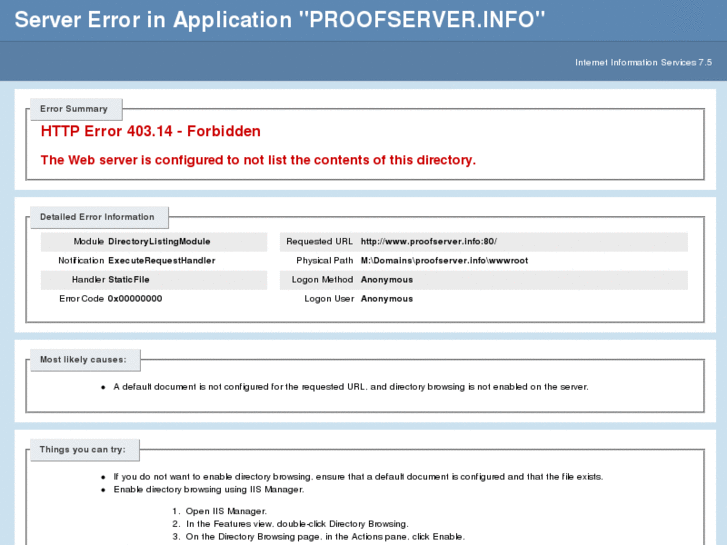Click the Physical Path label
Viewport: 727px width, 545px height.
(x=325, y=261)
